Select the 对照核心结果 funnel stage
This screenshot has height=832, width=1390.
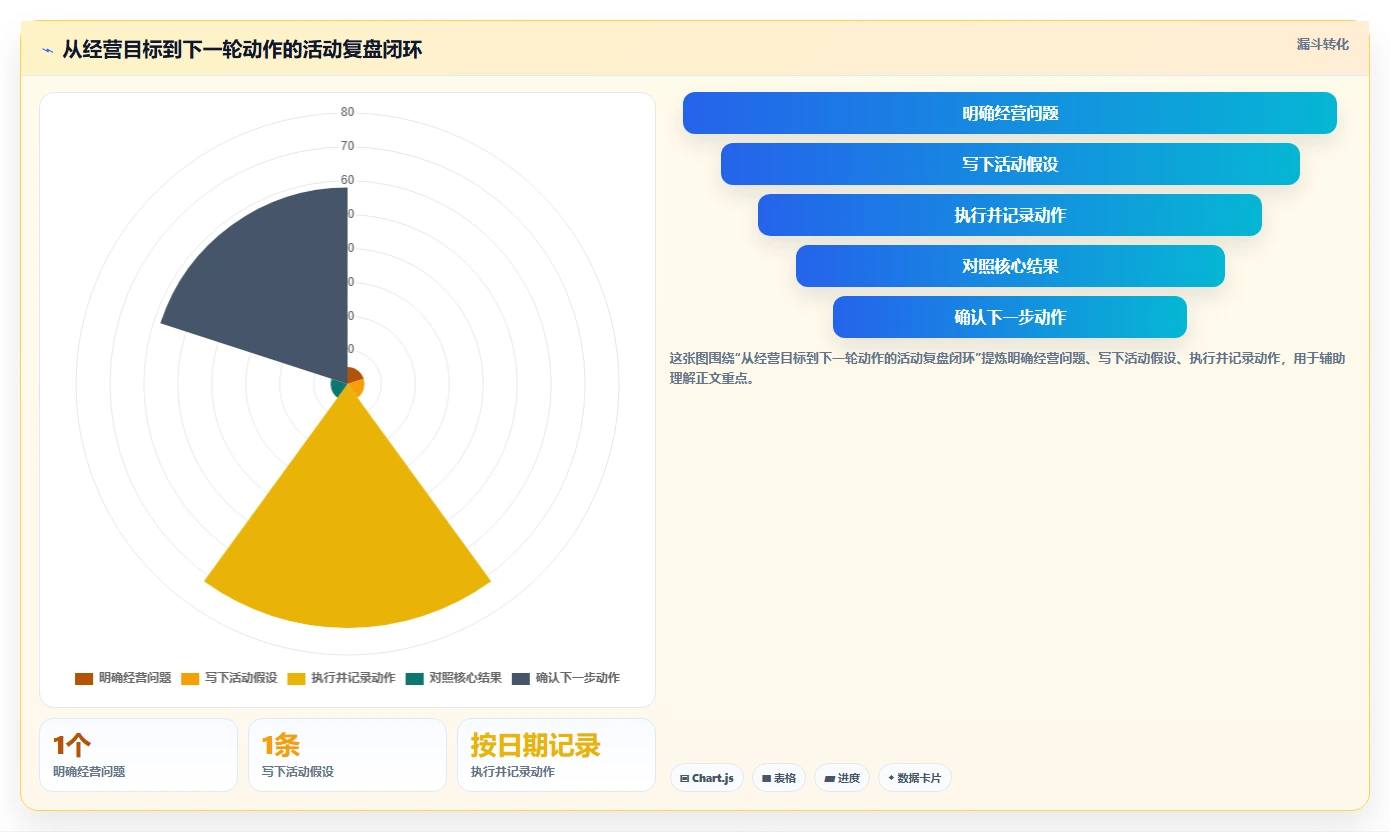coord(1010,266)
